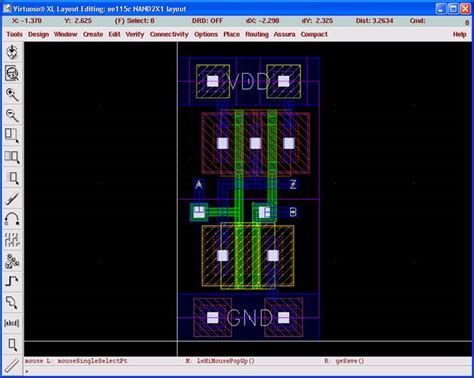Click the command prompt input line

248,371
